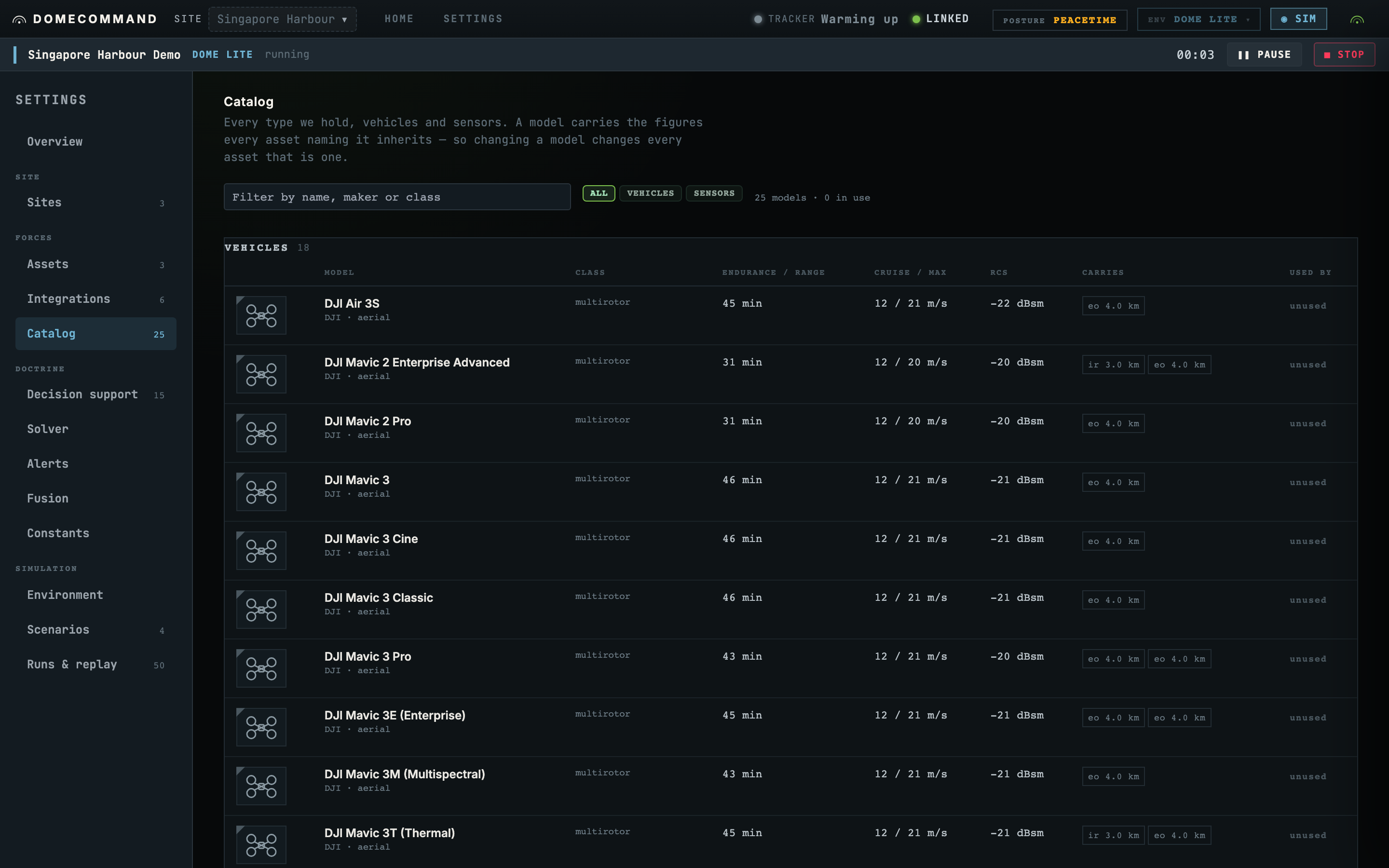Open Runs & replay in the sidebar

click(96, 665)
